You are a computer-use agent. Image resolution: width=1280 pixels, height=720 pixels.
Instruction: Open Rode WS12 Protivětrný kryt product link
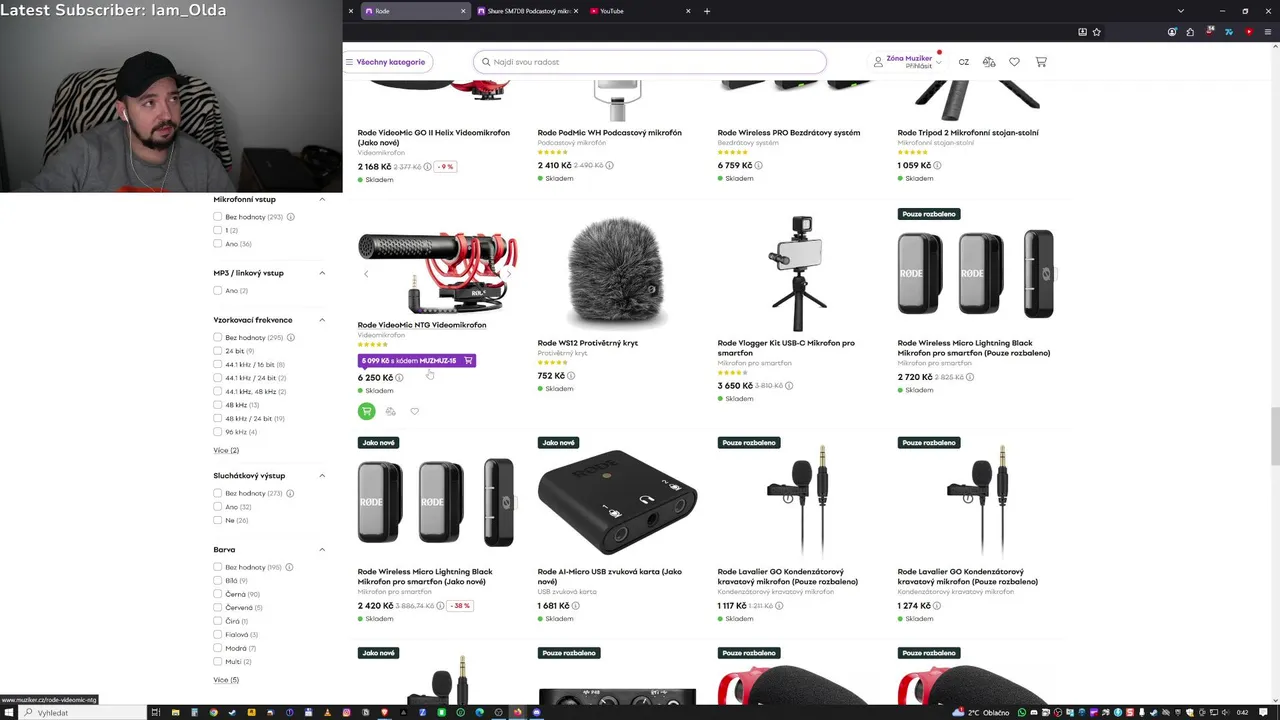588,343
